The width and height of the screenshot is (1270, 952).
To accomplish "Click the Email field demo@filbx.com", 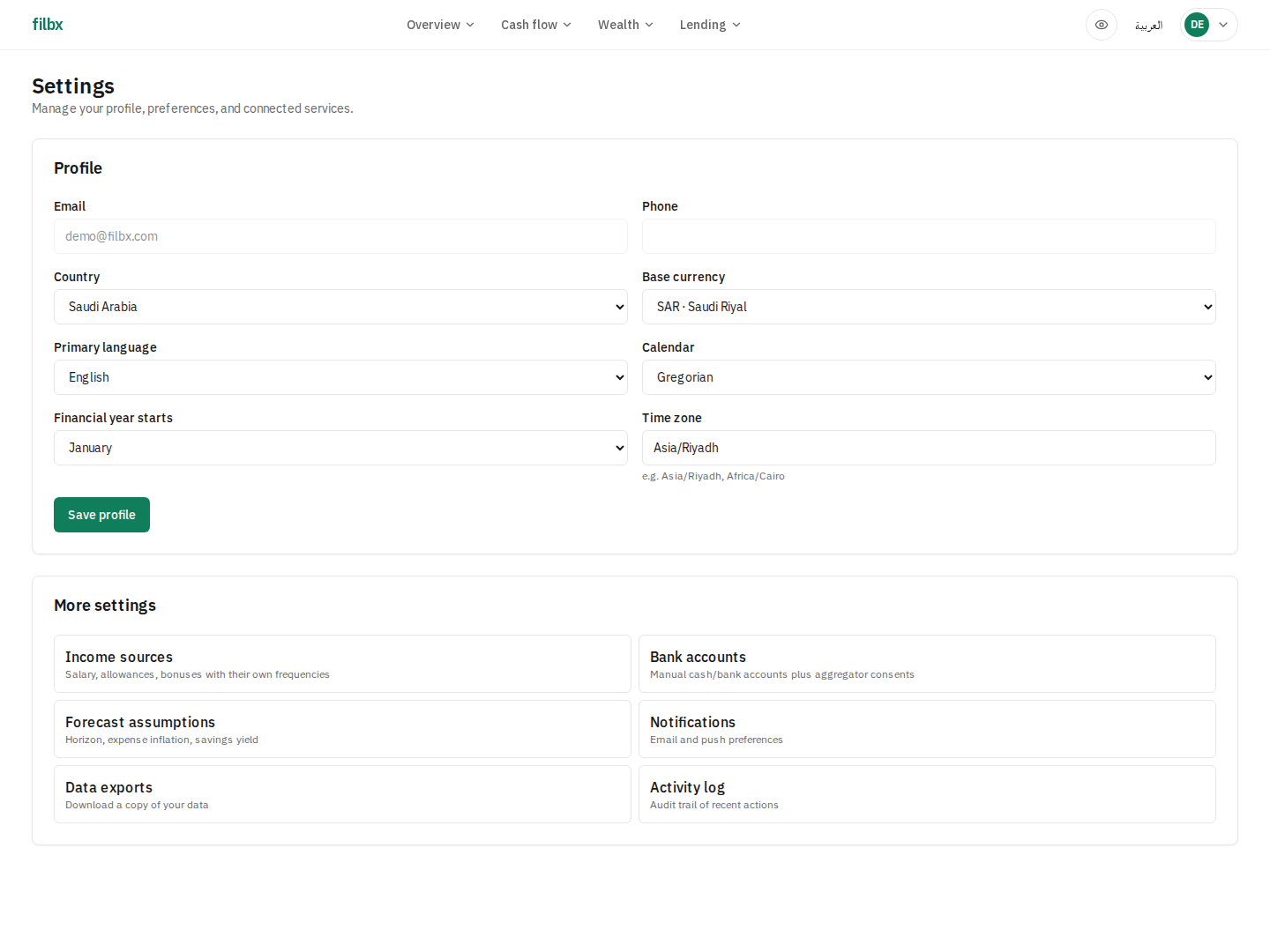I will [x=340, y=236].
